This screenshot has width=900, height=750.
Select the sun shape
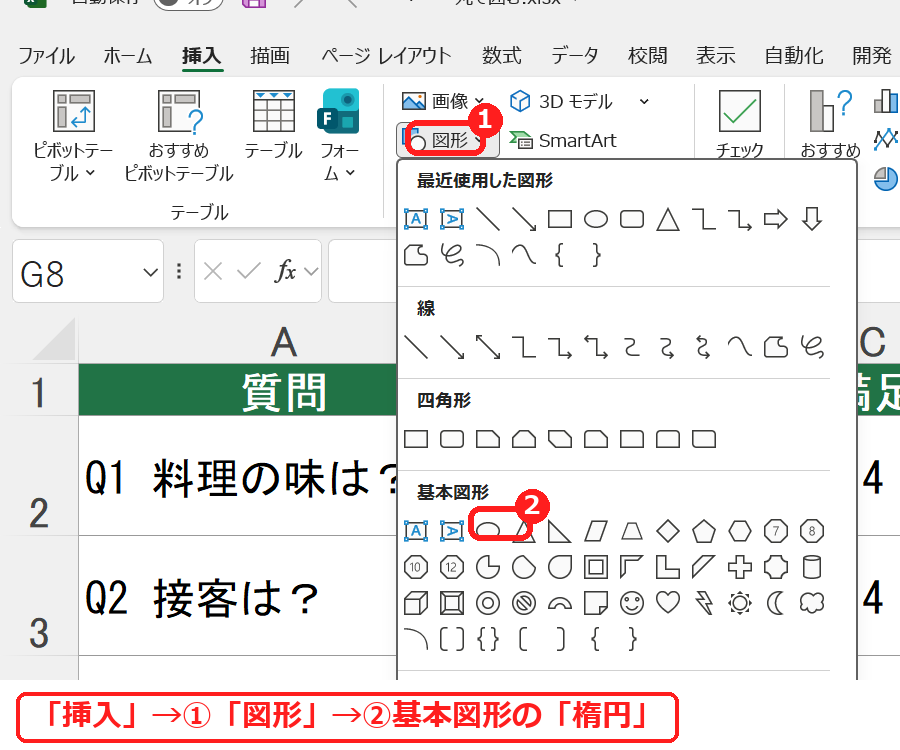[740, 604]
